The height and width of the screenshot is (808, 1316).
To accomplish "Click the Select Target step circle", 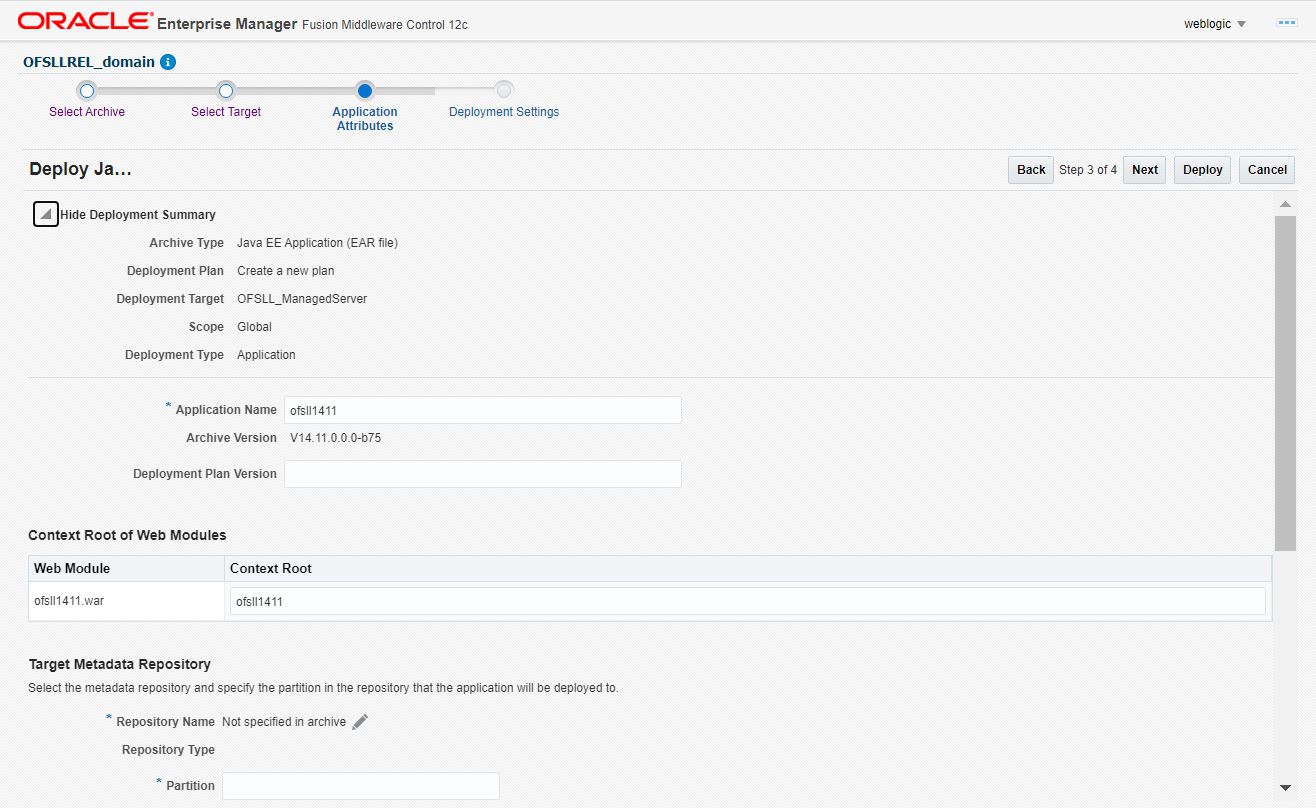I will (226, 90).
